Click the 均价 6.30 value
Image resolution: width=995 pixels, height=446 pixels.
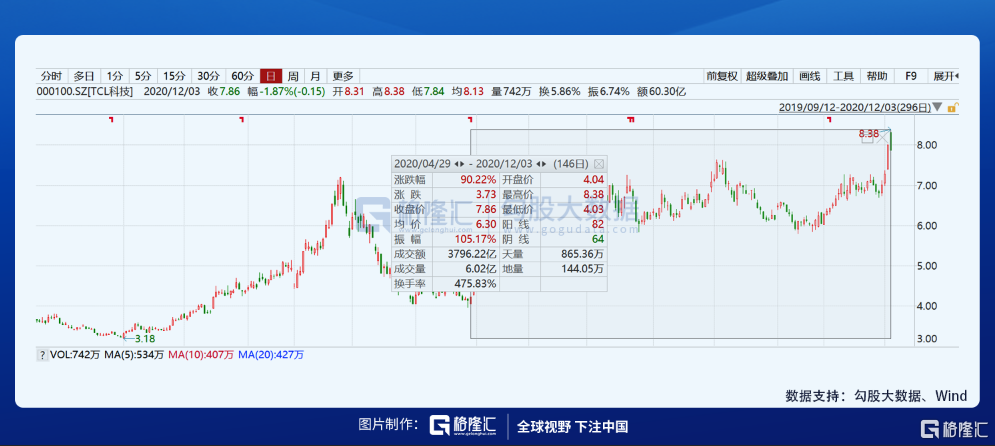click(x=487, y=224)
